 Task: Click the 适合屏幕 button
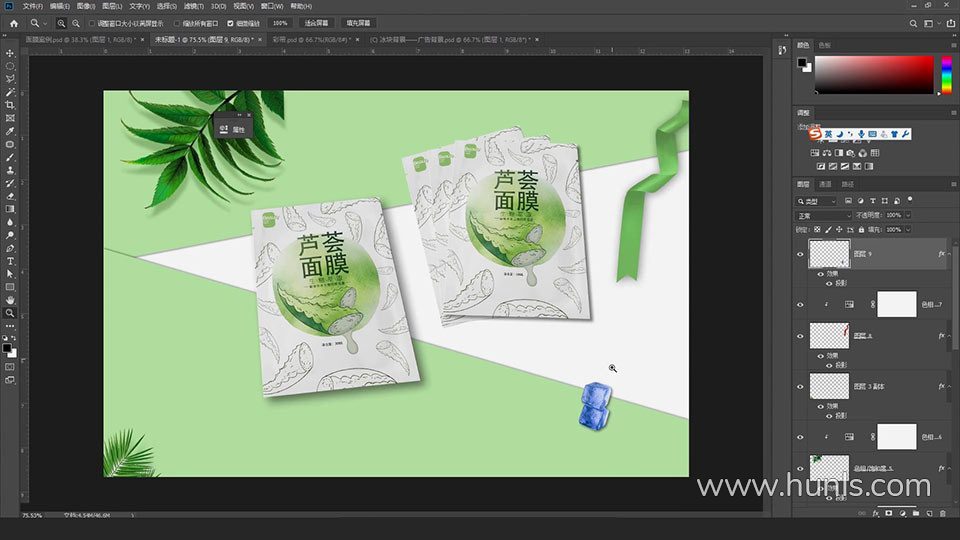point(314,22)
